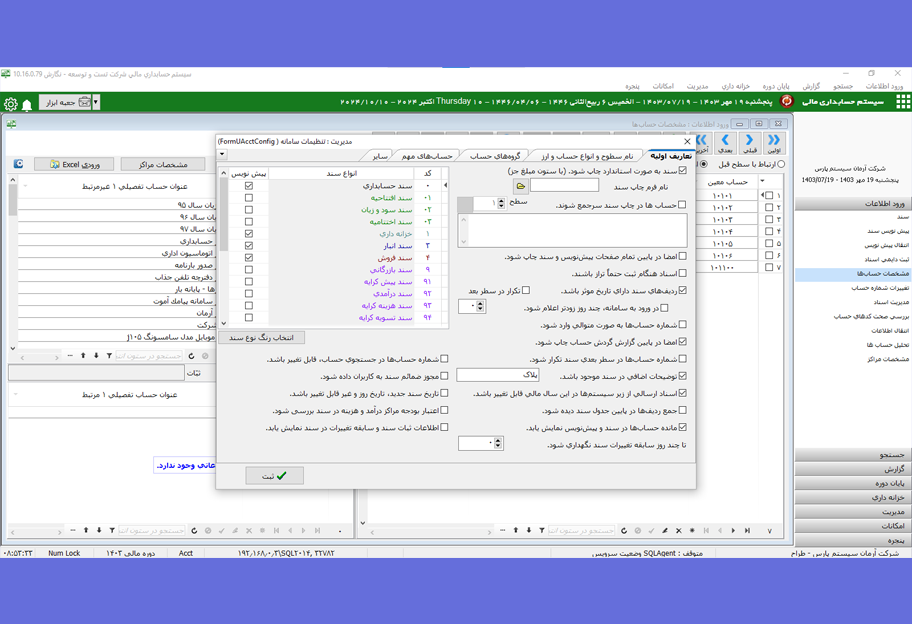Click the add-record asterisk icon in bottom toolbar
The image size is (912, 624).
[692, 530]
